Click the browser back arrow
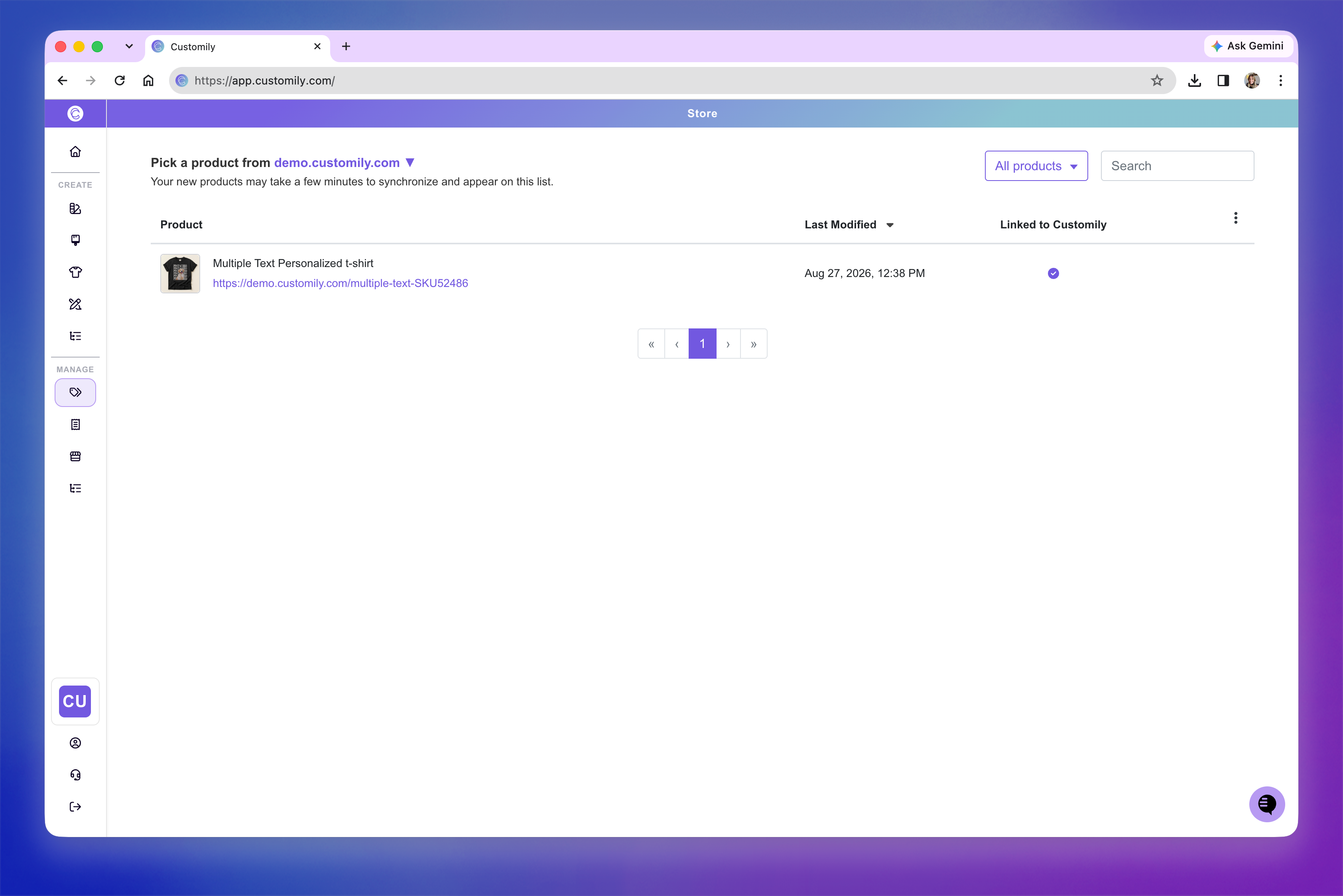Image resolution: width=1343 pixels, height=896 pixels. 62,81
